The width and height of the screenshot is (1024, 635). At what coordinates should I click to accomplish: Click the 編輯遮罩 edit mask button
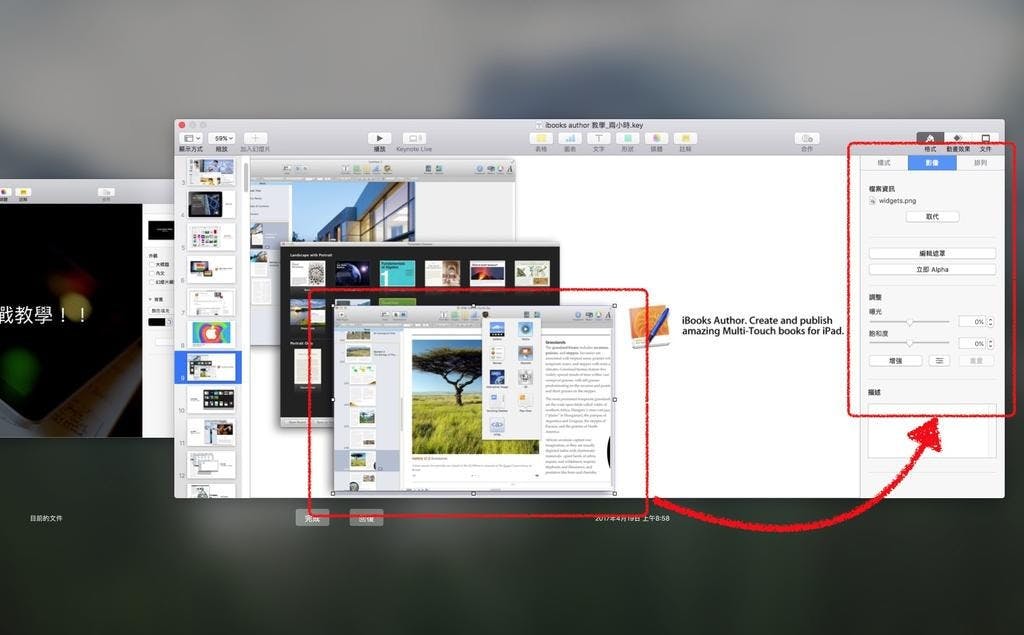[x=932, y=253]
